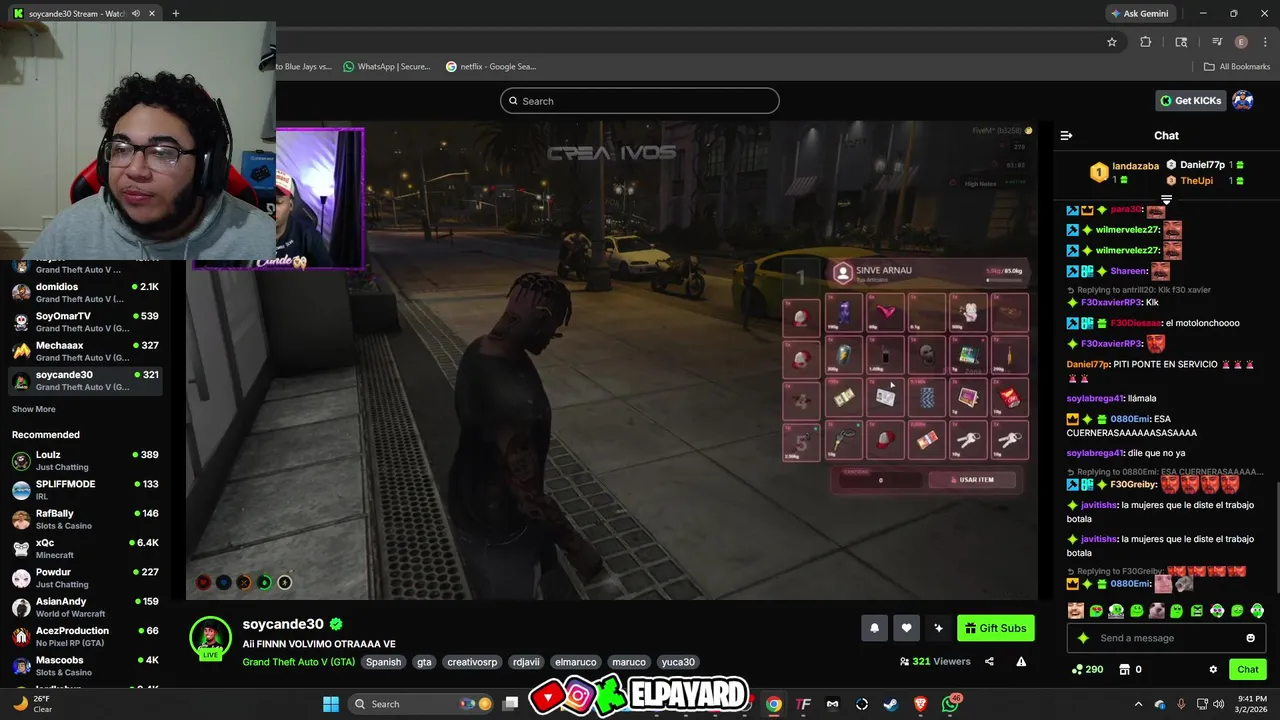The width and height of the screenshot is (1280, 720).
Task: Click the verified badge next to soycande30
Action: pyautogui.click(x=337, y=624)
